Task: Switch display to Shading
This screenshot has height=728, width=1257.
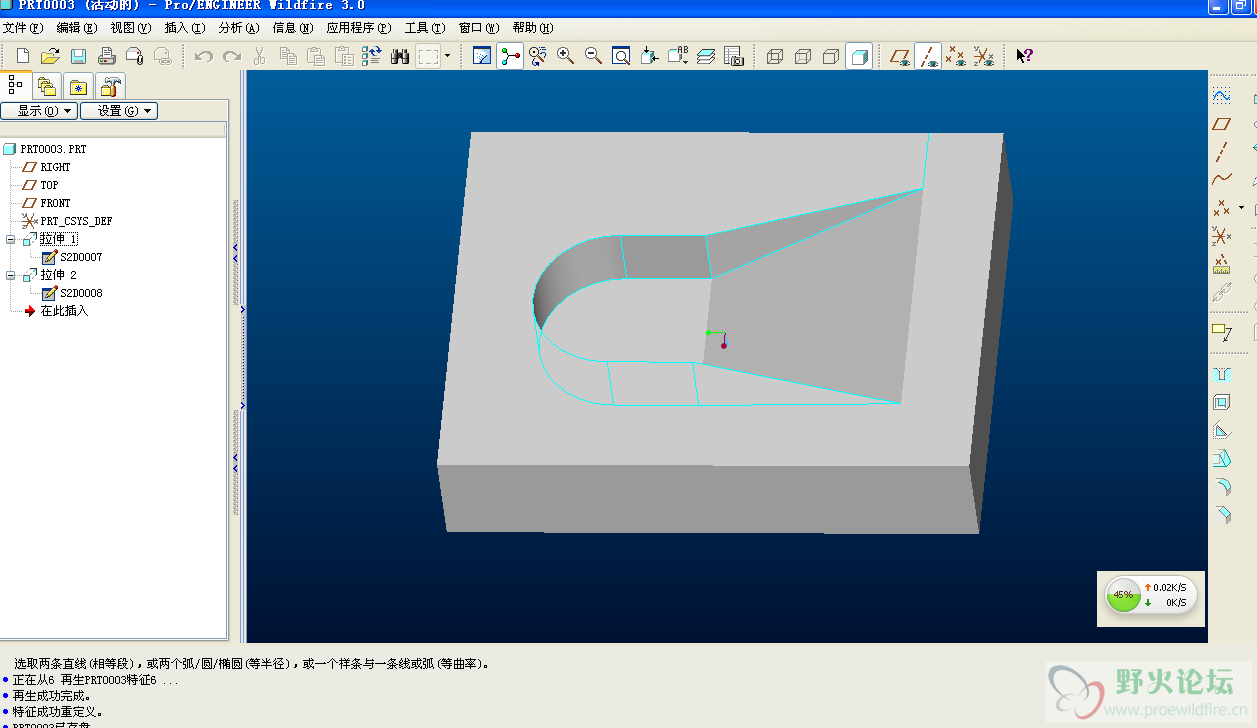Action: click(x=859, y=56)
